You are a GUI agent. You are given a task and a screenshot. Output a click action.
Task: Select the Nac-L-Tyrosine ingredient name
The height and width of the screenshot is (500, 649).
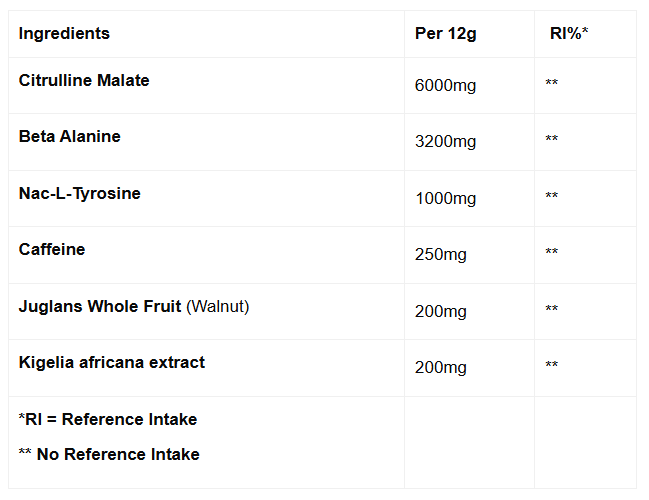80,193
